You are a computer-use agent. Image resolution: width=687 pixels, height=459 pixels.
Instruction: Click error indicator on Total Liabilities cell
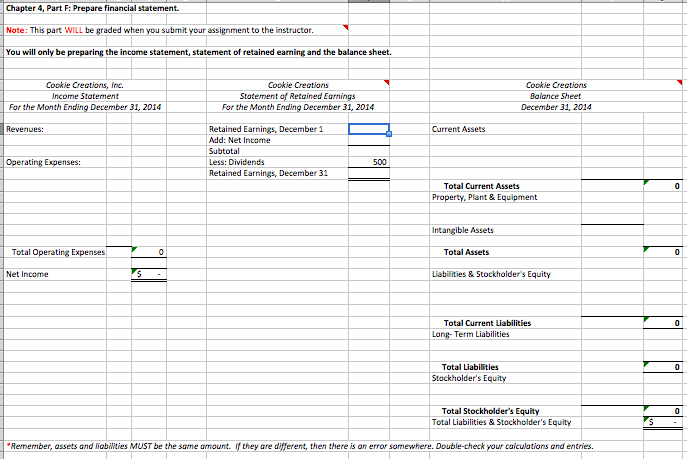coord(646,364)
